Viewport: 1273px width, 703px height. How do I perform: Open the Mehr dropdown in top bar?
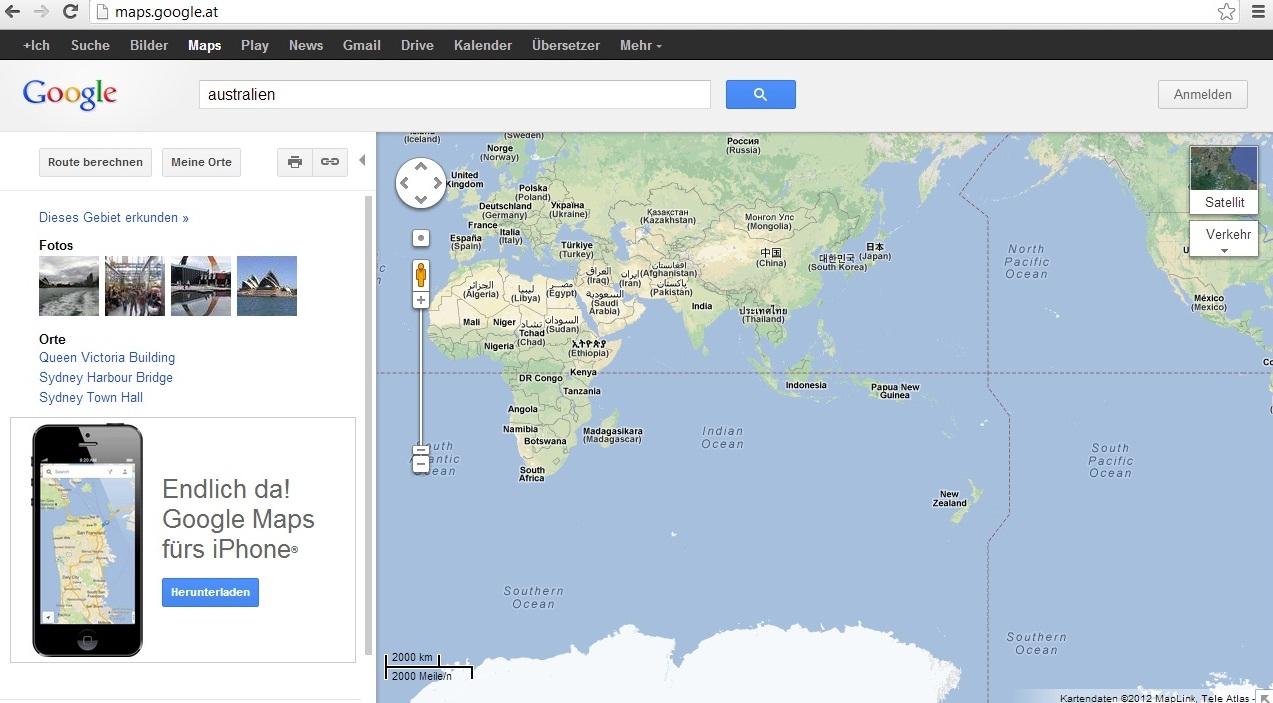pos(640,45)
